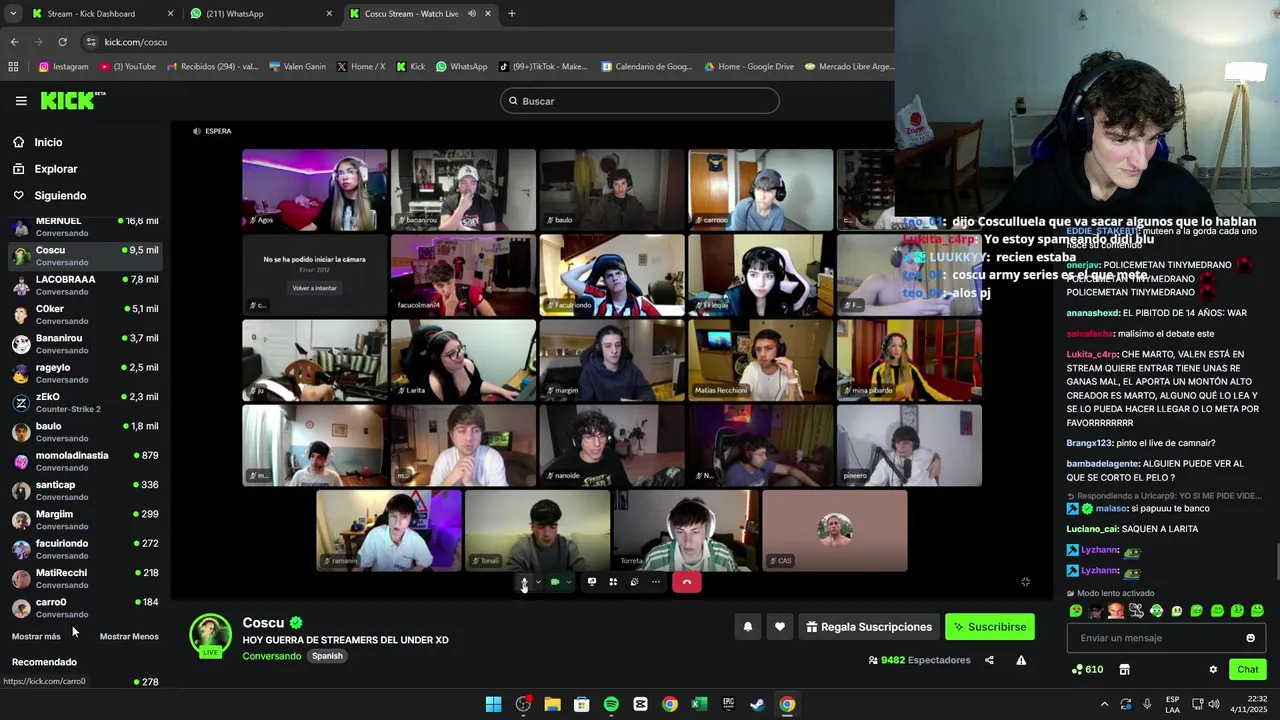Open the browser apps grid icon

pyautogui.click(x=13, y=67)
